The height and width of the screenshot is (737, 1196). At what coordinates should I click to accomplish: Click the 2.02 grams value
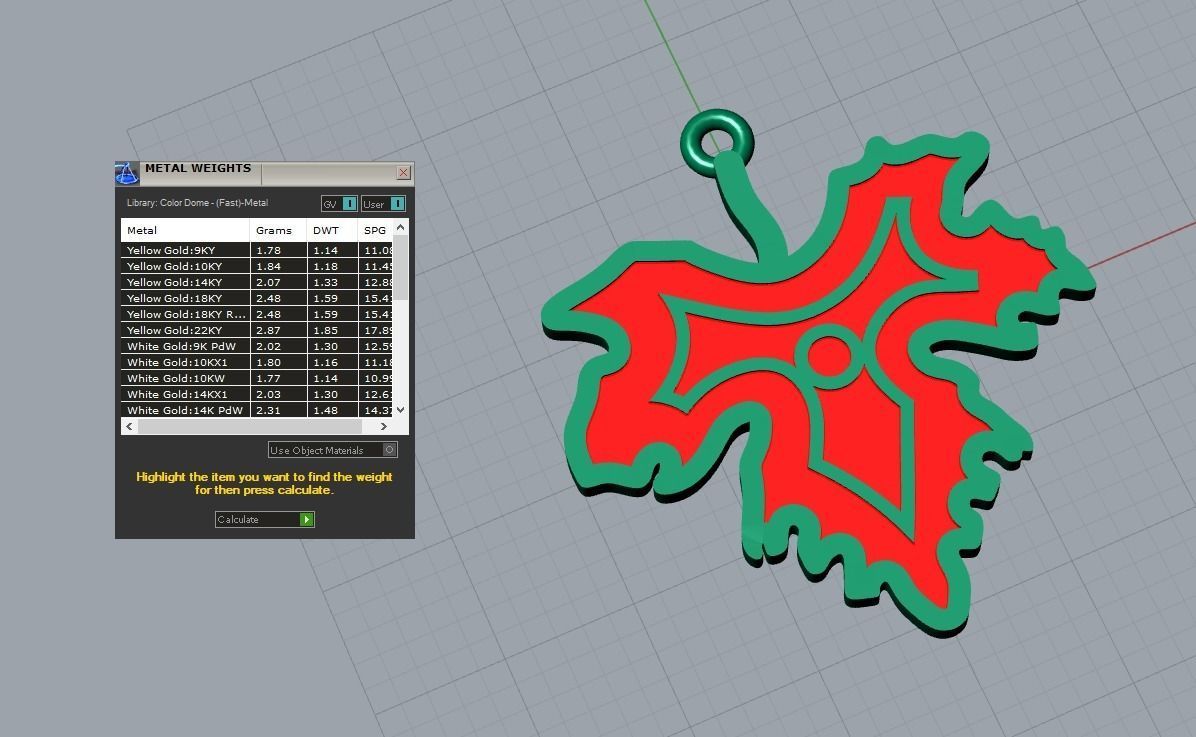[268, 346]
